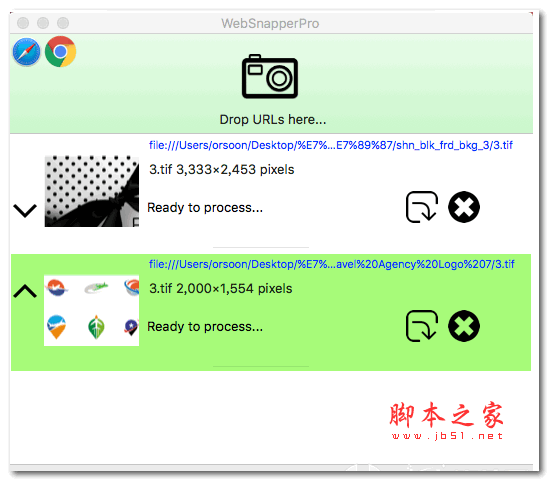Collapse the 2,000×1,554 item with up chevron

(25, 291)
